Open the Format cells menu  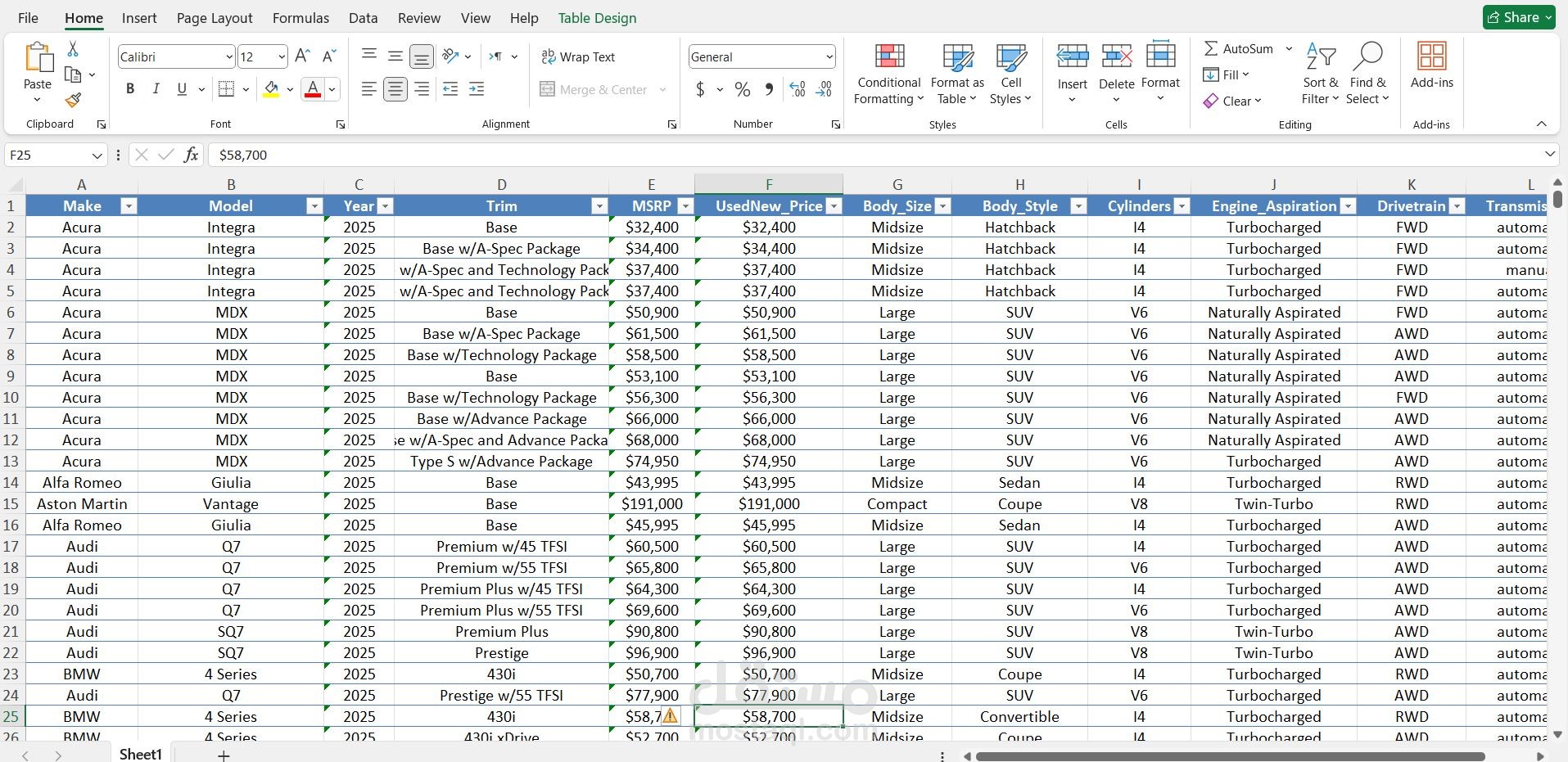pos(1160,72)
